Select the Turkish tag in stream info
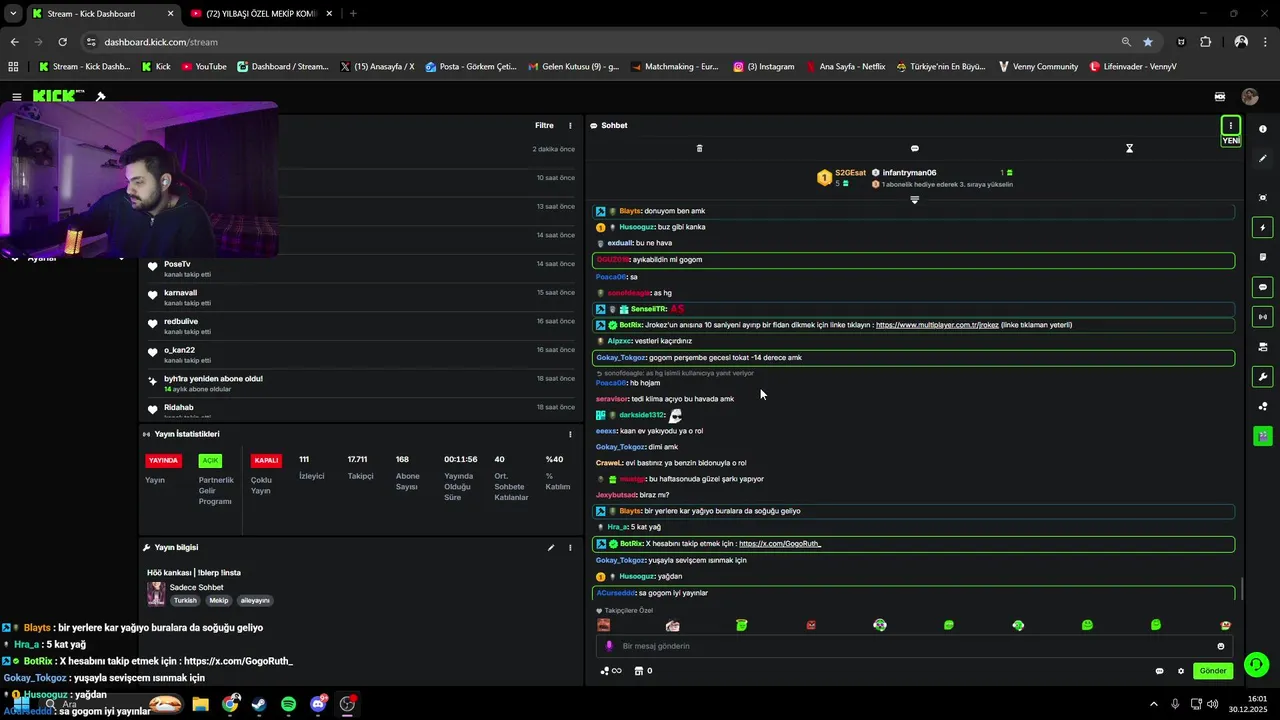 click(x=185, y=601)
